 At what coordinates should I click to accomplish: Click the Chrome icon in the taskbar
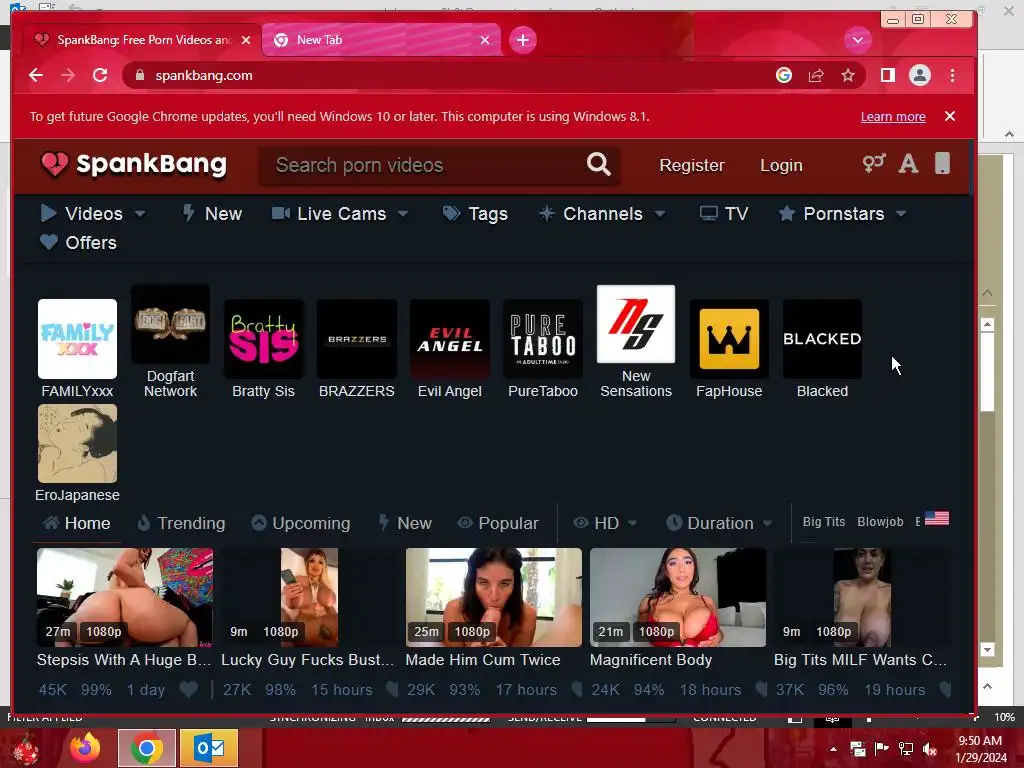click(147, 748)
